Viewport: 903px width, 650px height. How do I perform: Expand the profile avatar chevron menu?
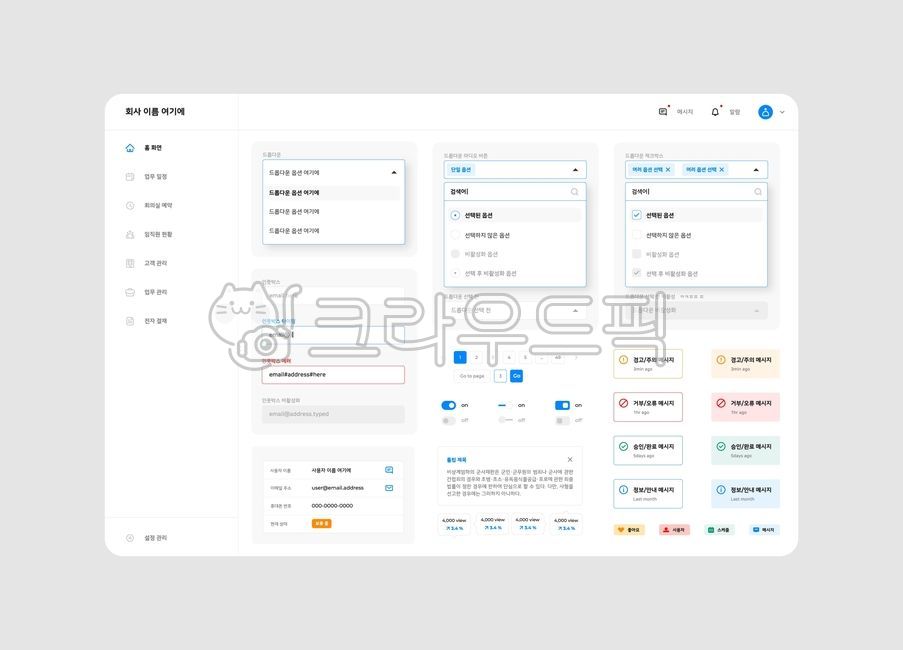pyautogui.click(x=783, y=112)
